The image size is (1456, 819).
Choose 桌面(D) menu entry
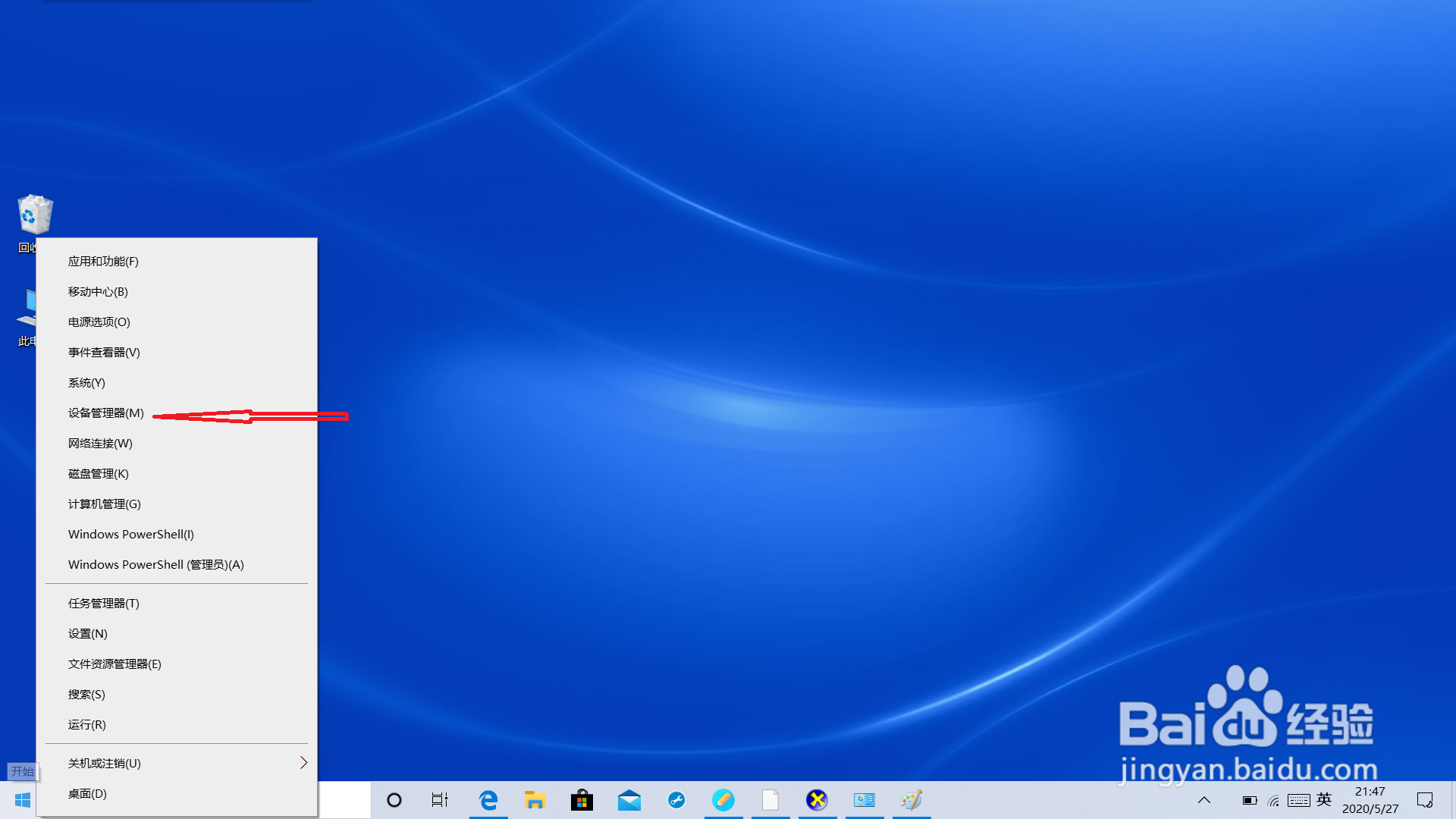click(177, 794)
